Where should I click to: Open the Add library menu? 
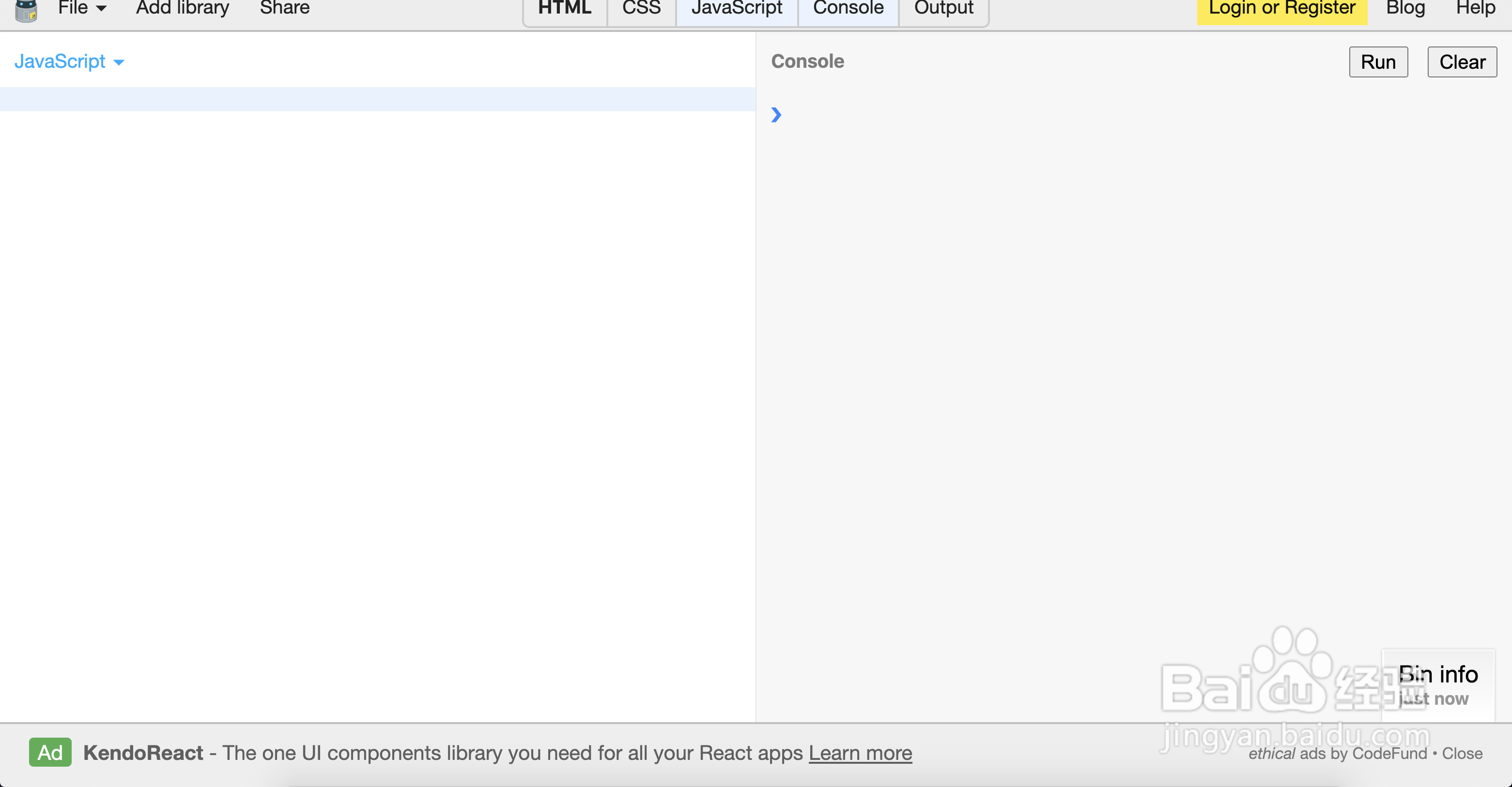tap(183, 8)
